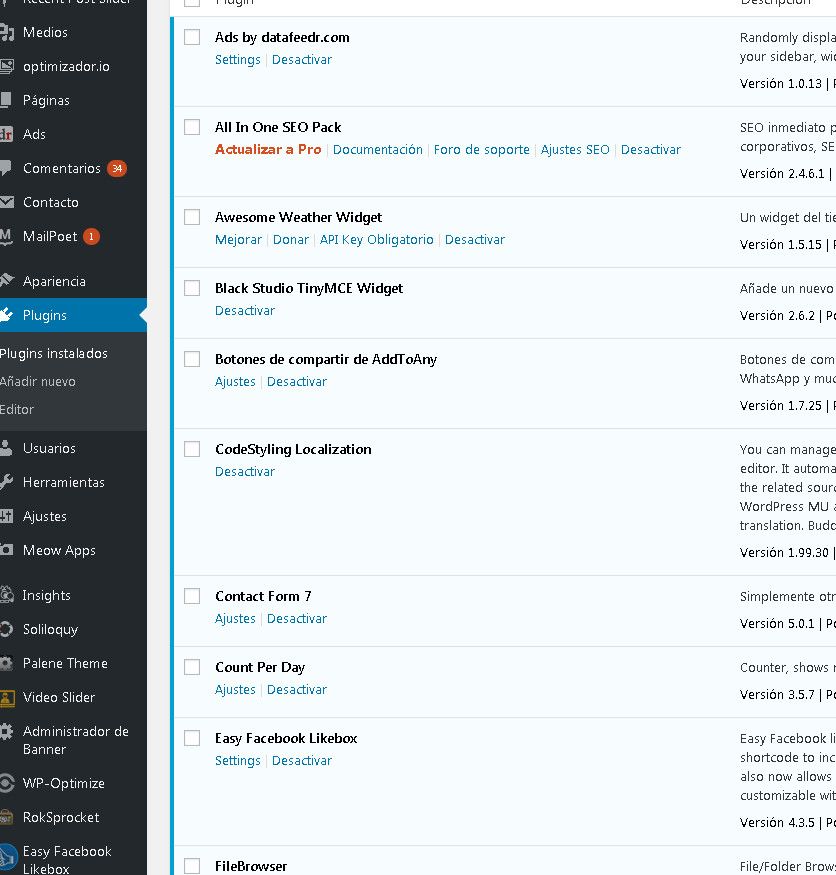
Task: Go to the Usuarios menu label
Action: coord(49,448)
